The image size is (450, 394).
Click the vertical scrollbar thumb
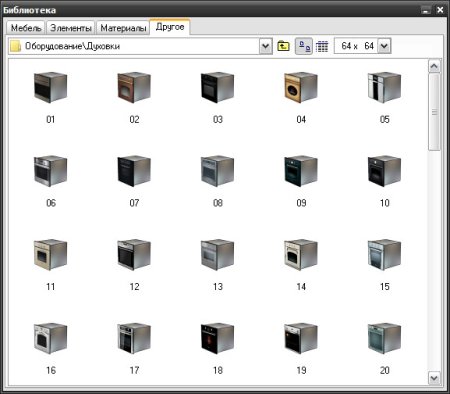(x=434, y=112)
